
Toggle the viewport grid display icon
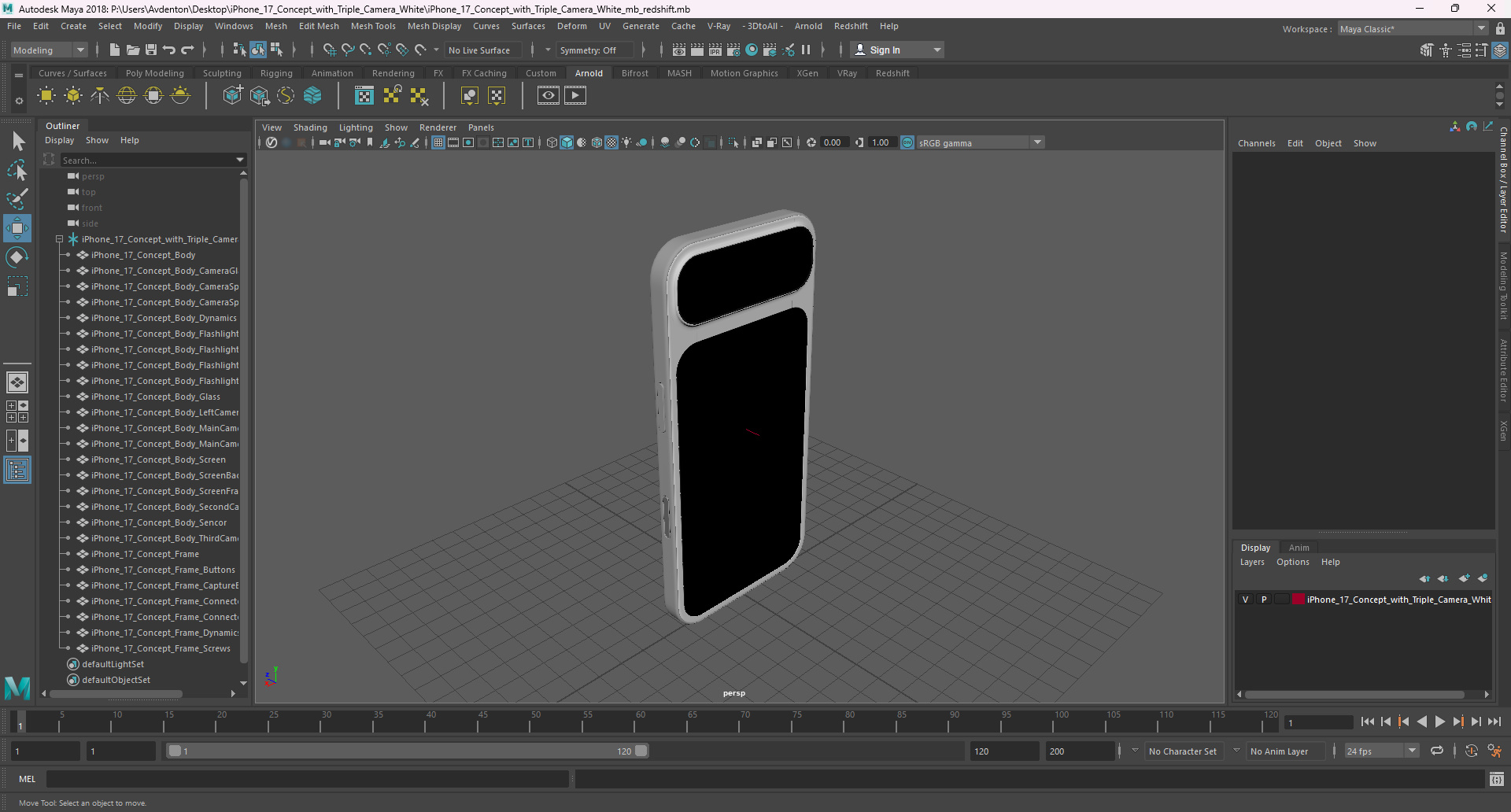pyautogui.click(x=438, y=142)
